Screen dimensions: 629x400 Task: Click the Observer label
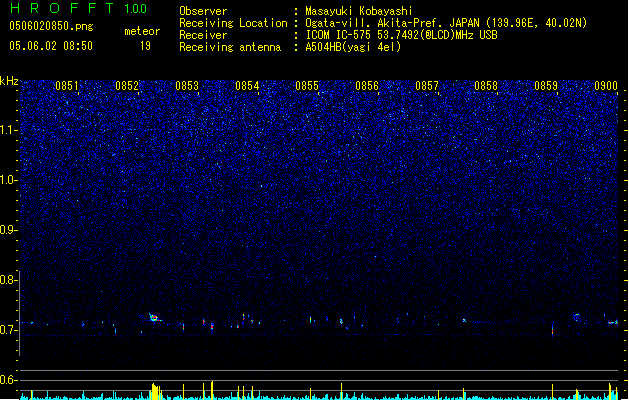point(203,11)
